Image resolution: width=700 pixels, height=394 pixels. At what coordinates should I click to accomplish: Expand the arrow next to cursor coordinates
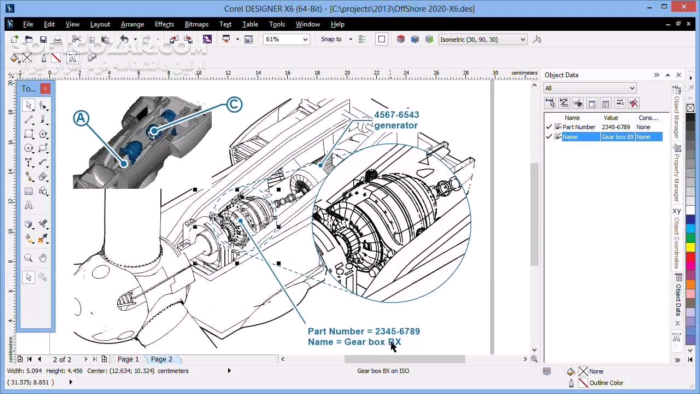(x=71, y=382)
